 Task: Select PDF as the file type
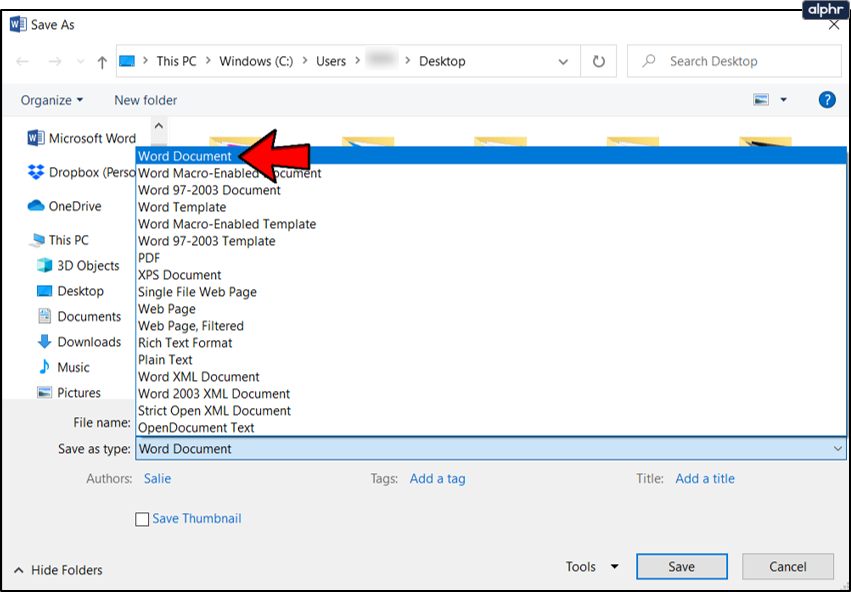coord(491,258)
